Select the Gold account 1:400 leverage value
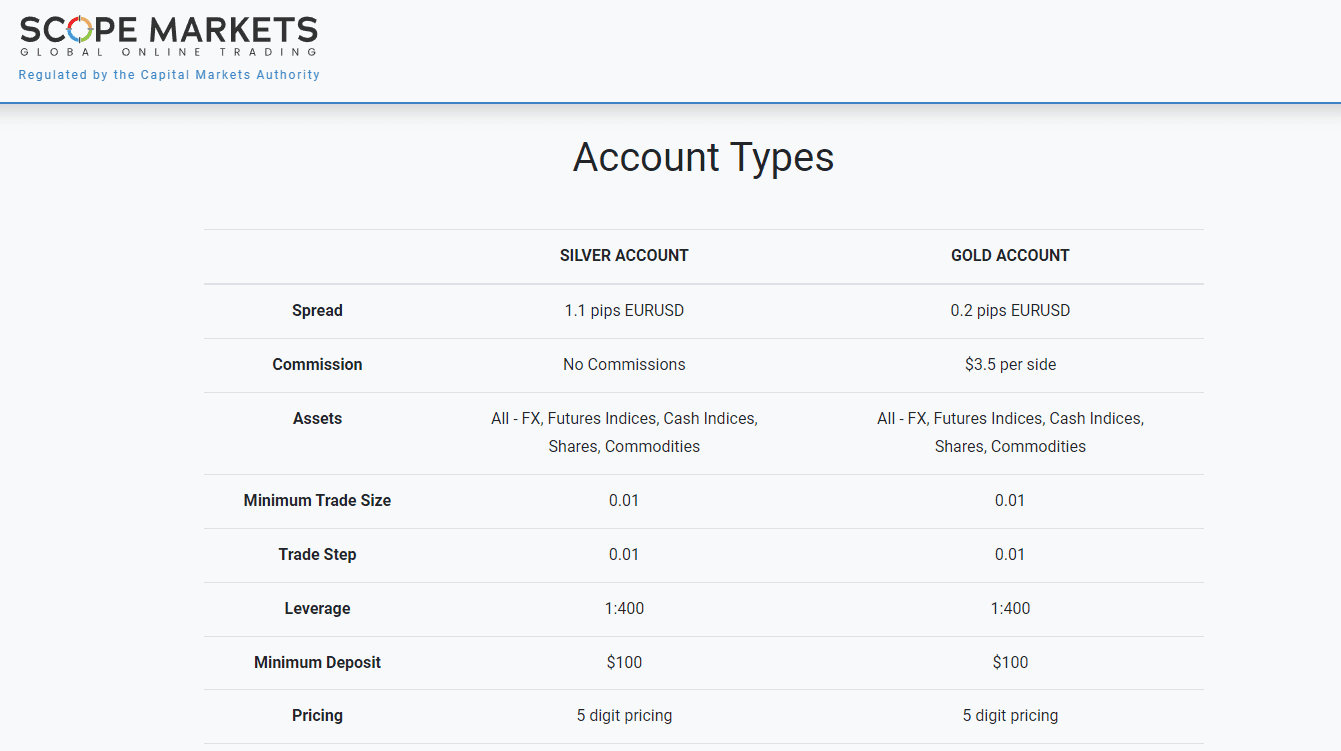Image resolution: width=1341 pixels, height=751 pixels. 1010,608
